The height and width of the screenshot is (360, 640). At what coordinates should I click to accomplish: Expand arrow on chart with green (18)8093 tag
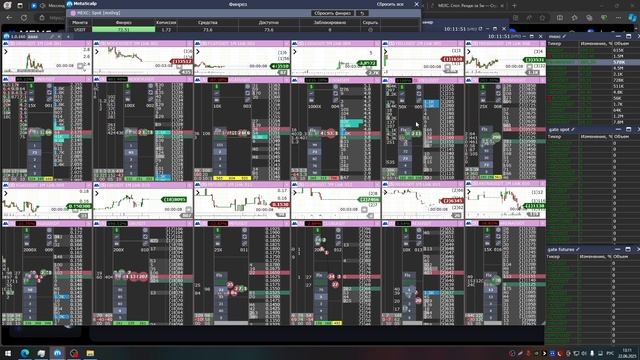click(97, 193)
